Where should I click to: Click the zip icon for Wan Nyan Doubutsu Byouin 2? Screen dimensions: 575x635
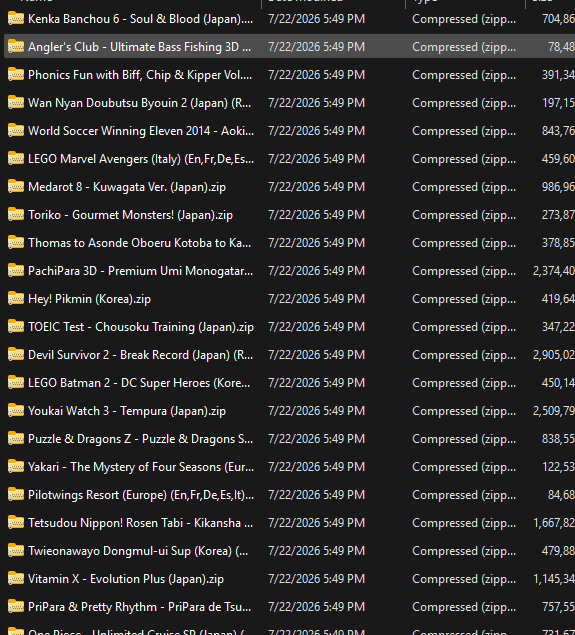(x=16, y=102)
